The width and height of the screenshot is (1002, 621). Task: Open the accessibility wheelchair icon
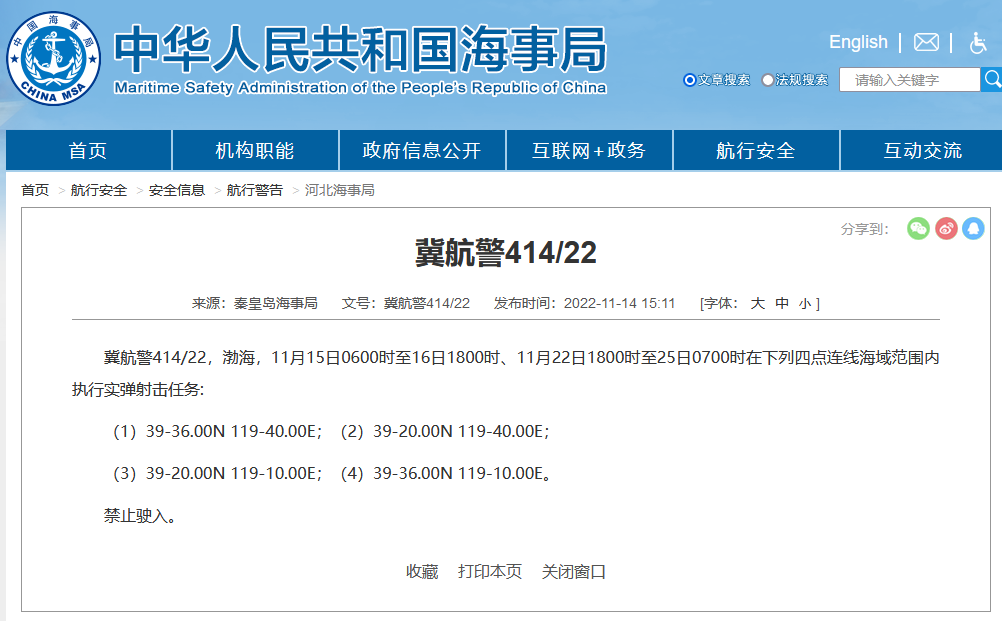tap(978, 43)
